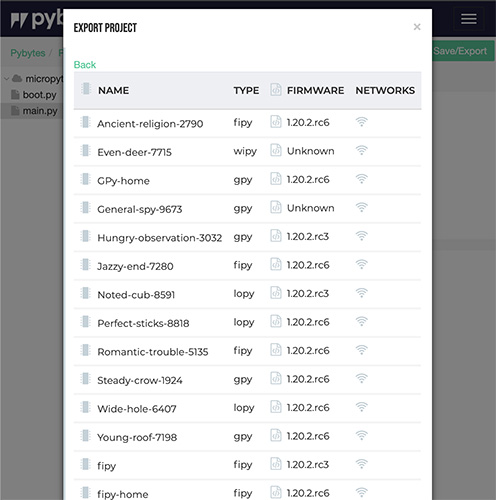Viewport: 496px width, 500px height.
Task: Open boot.py in the file tree
Action: (x=39, y=95)
